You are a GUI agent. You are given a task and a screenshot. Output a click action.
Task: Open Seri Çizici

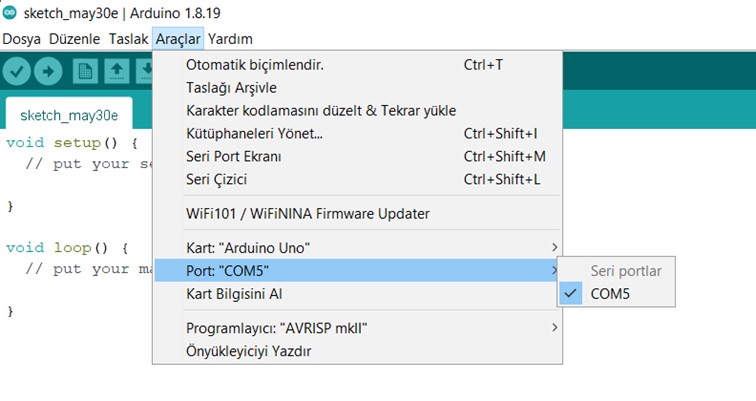click(357, 179)
